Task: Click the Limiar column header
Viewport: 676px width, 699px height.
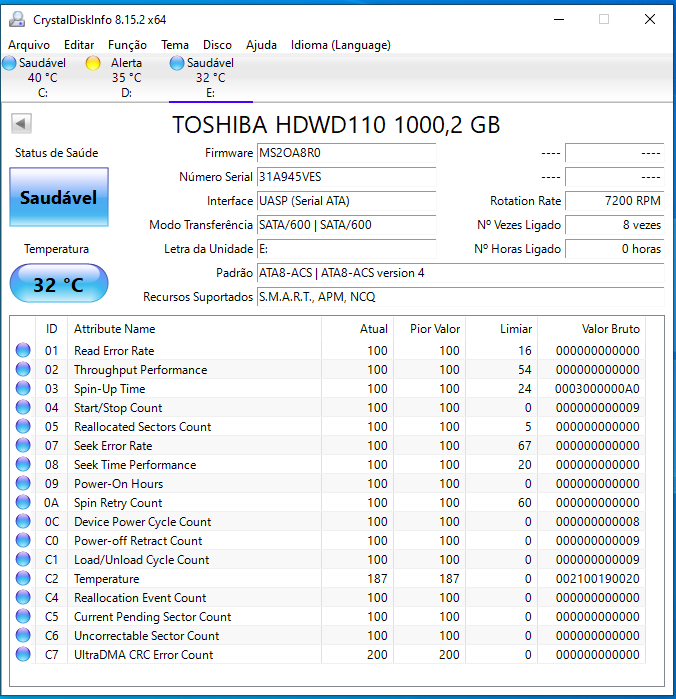Action: click(x=502, y=329)
